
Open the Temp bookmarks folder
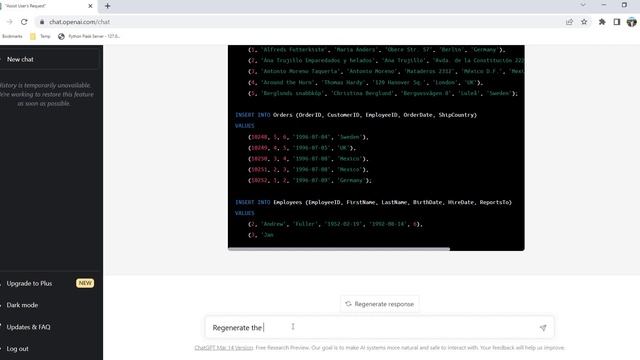40,36
